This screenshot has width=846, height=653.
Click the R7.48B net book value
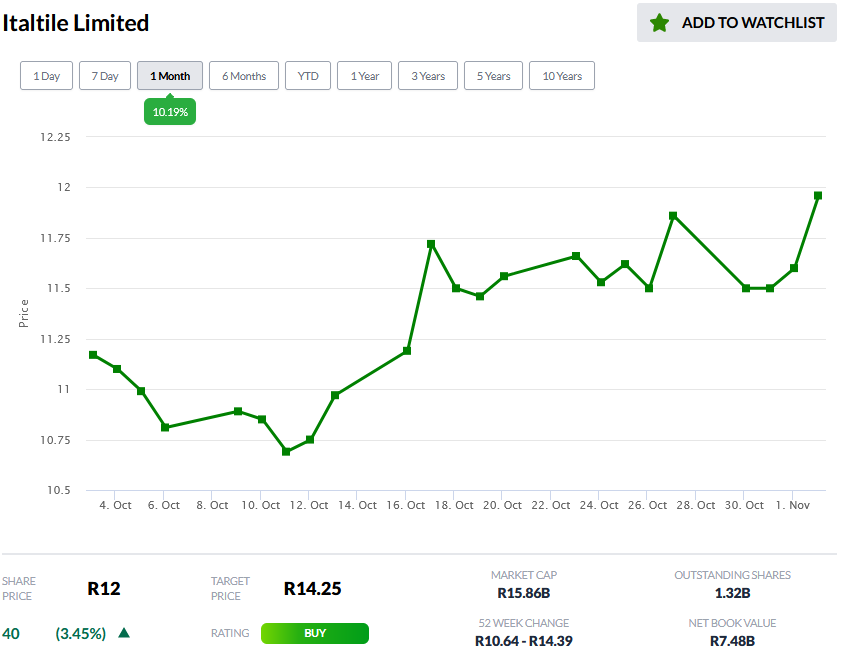click(732, 641)
